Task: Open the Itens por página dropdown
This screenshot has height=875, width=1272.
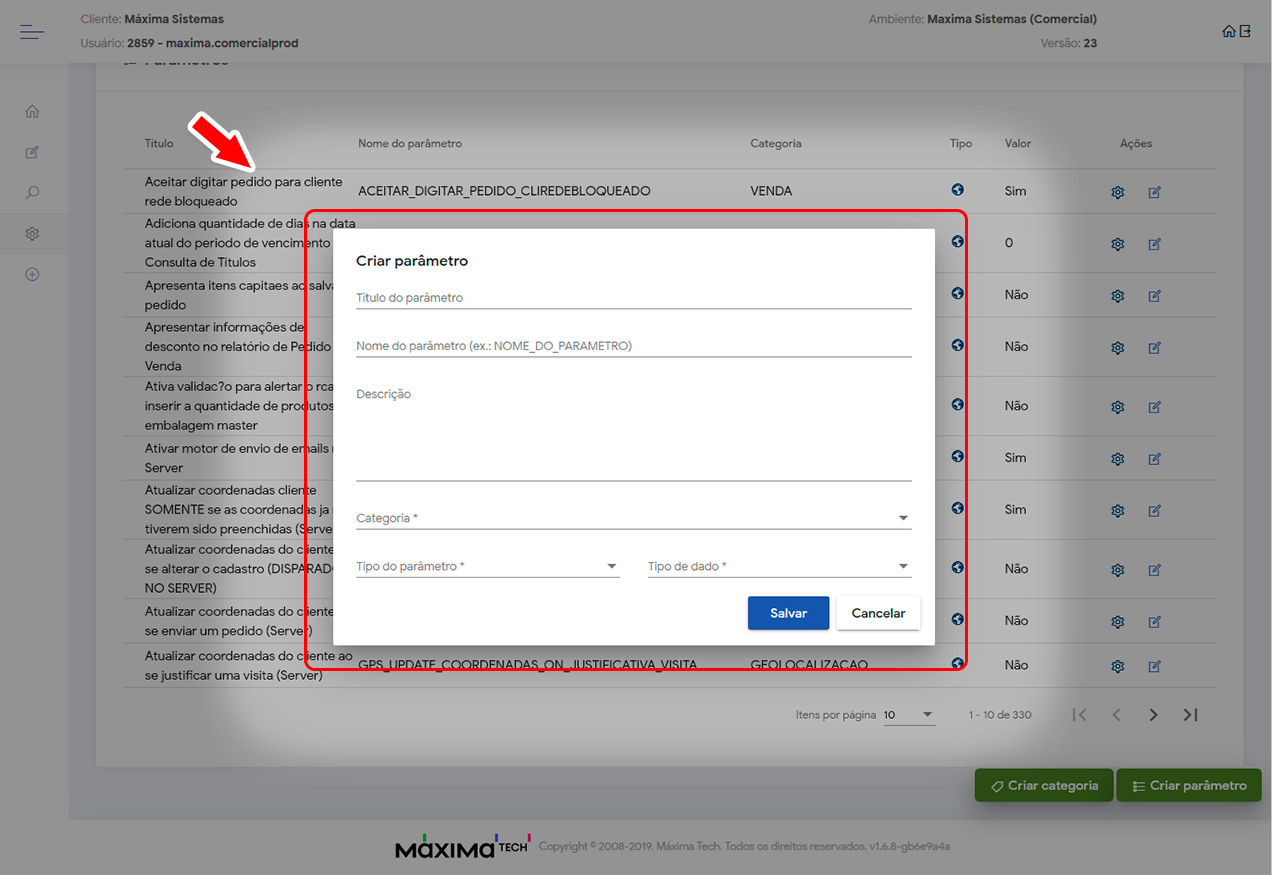Action: (909, 715)
